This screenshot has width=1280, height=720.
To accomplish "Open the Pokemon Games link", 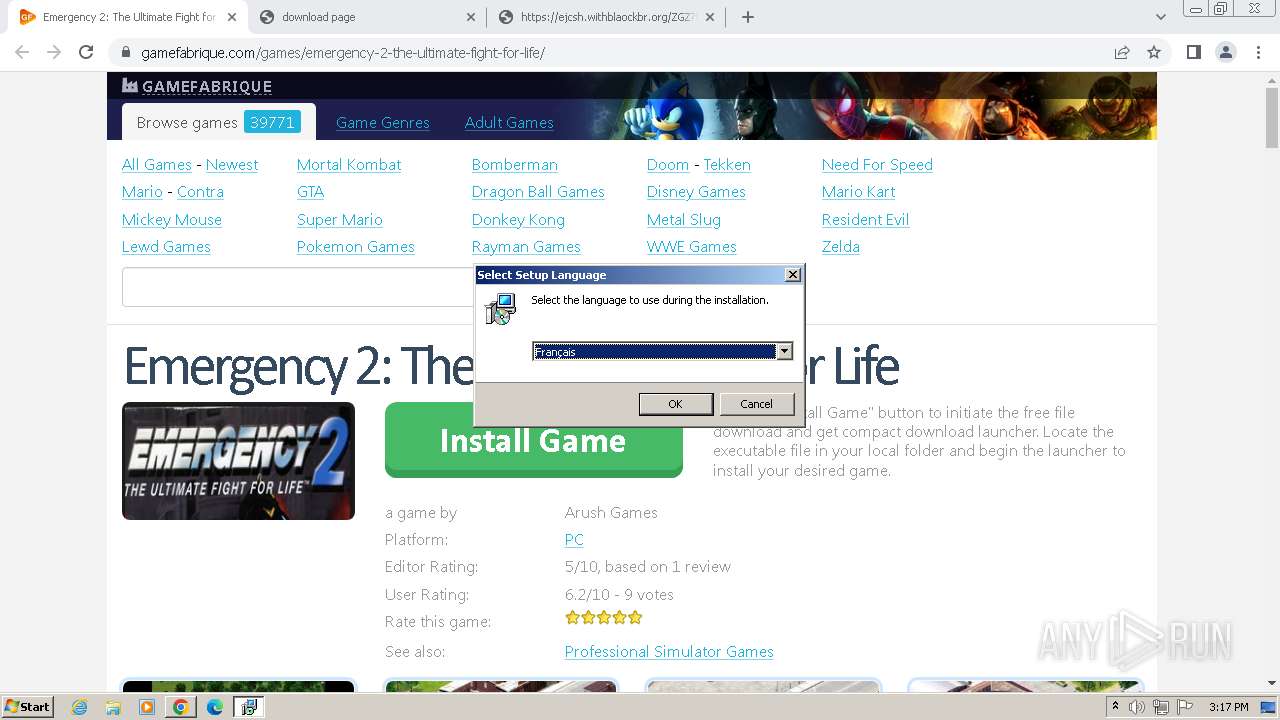I will 356,246.
